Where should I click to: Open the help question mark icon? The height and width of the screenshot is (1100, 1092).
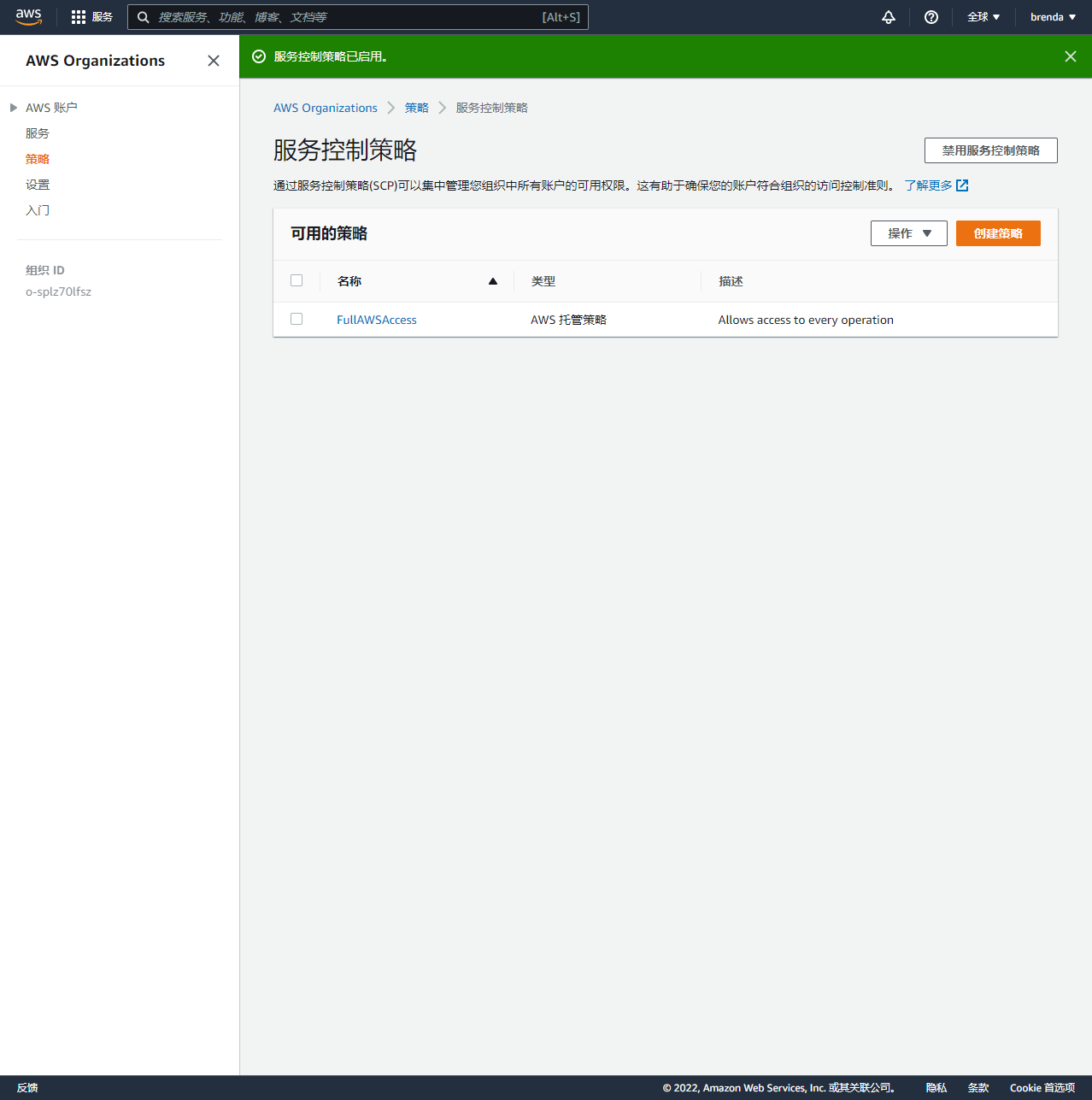931,17
